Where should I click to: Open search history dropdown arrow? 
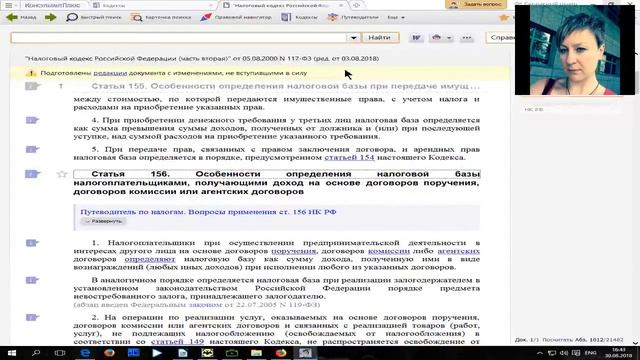(x=353, y=38)
